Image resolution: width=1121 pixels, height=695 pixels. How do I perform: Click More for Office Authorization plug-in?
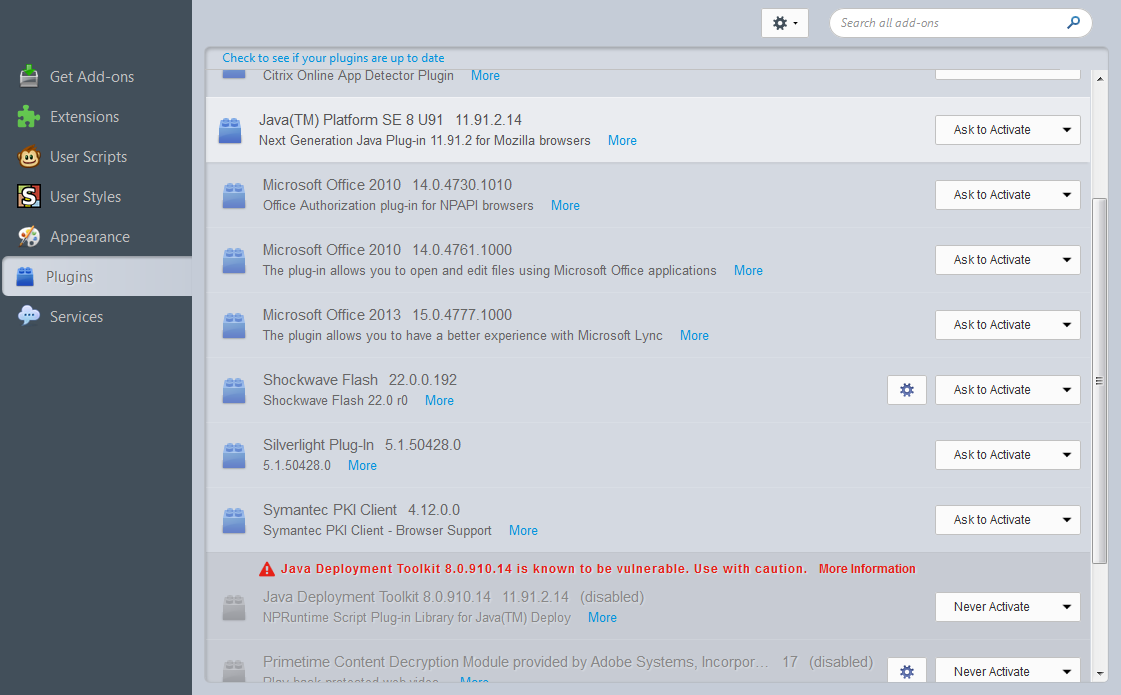click(x=565, y=206)
